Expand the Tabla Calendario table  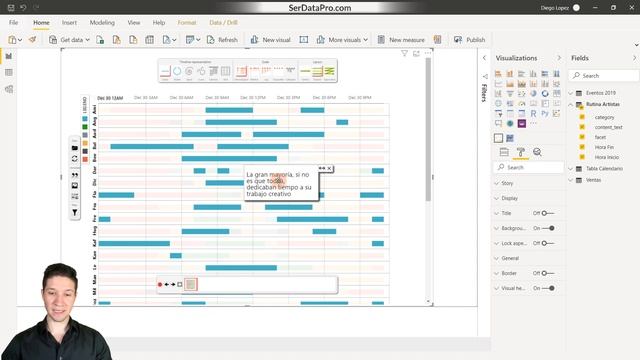(x=571, y=169)
